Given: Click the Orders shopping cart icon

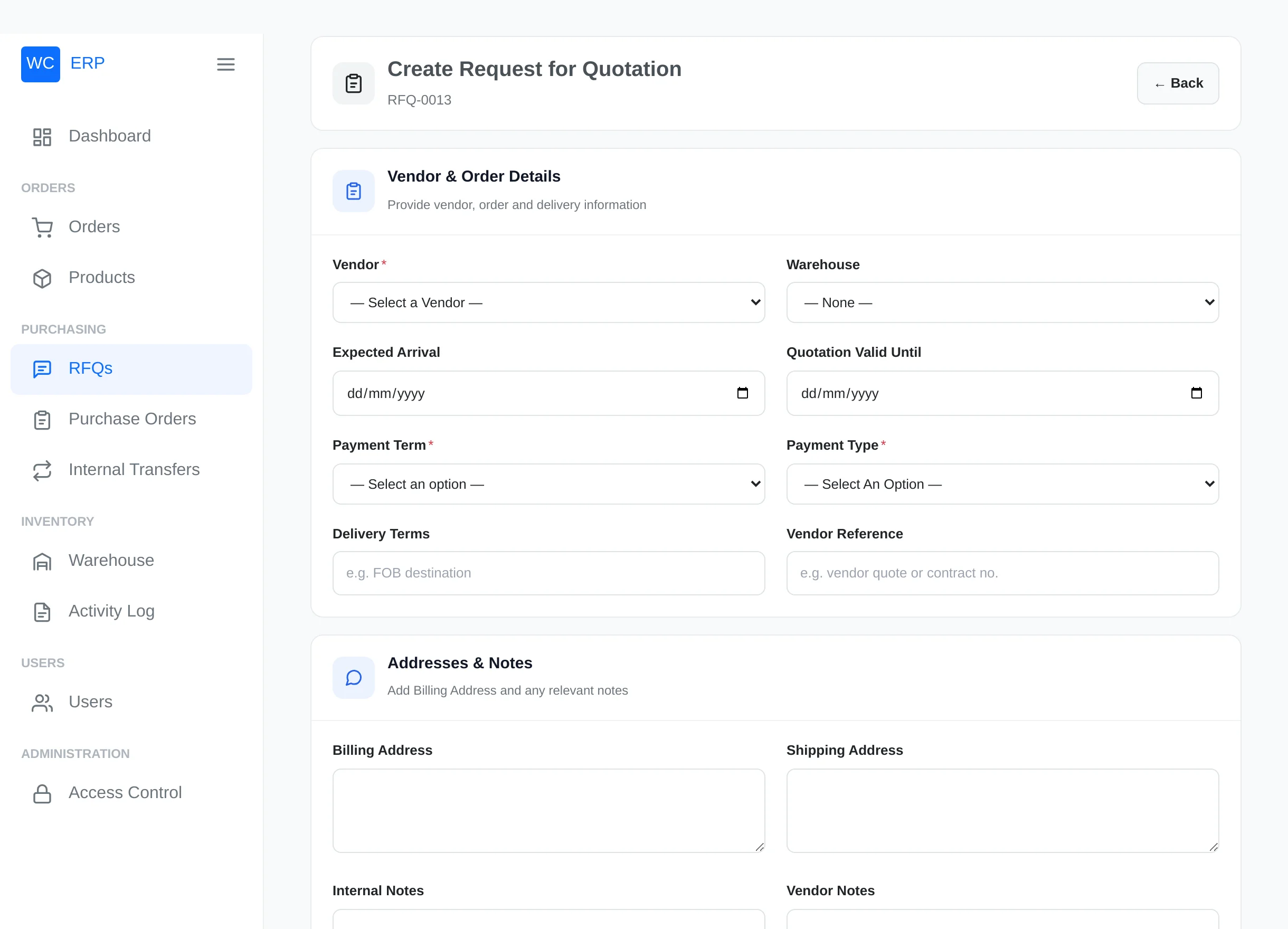Looking at the screenshot, I should click(42, 227).
